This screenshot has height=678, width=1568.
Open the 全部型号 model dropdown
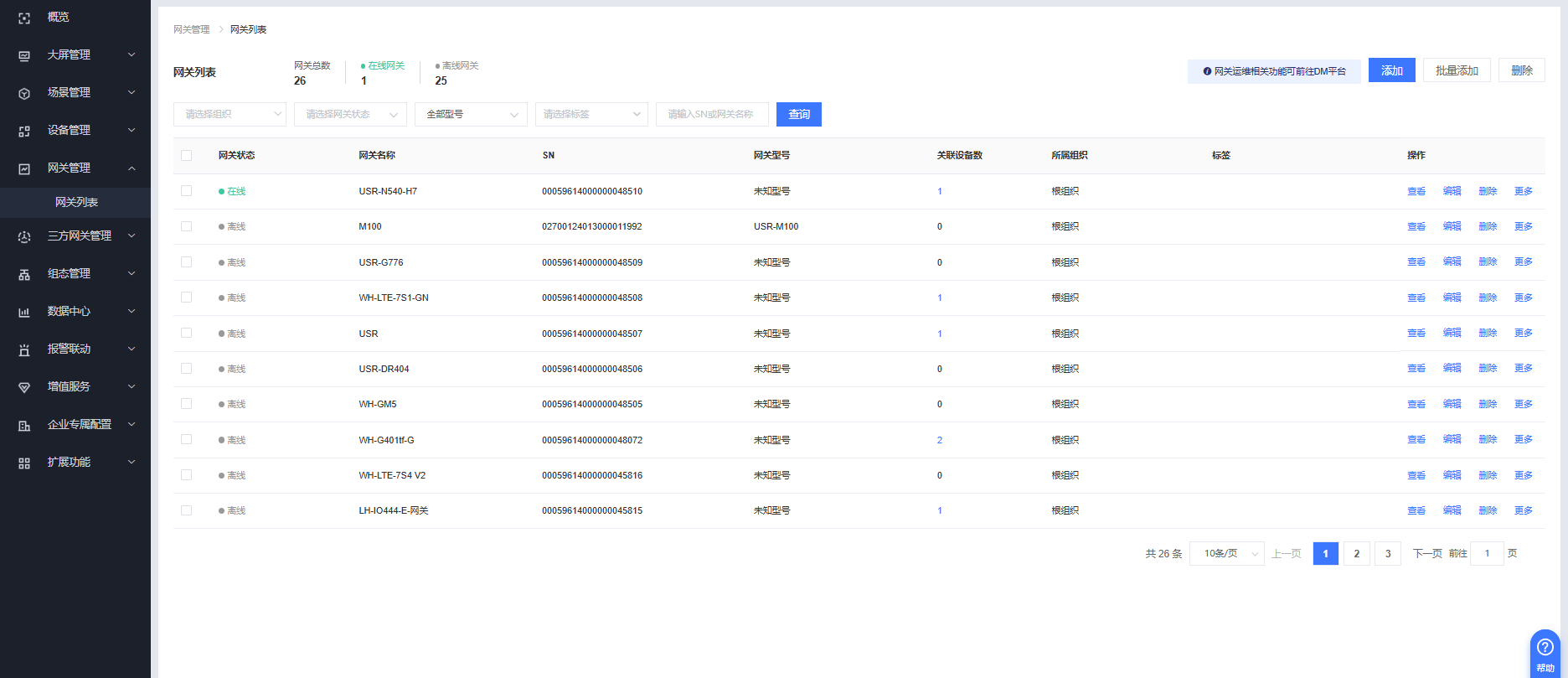[471, 114]
